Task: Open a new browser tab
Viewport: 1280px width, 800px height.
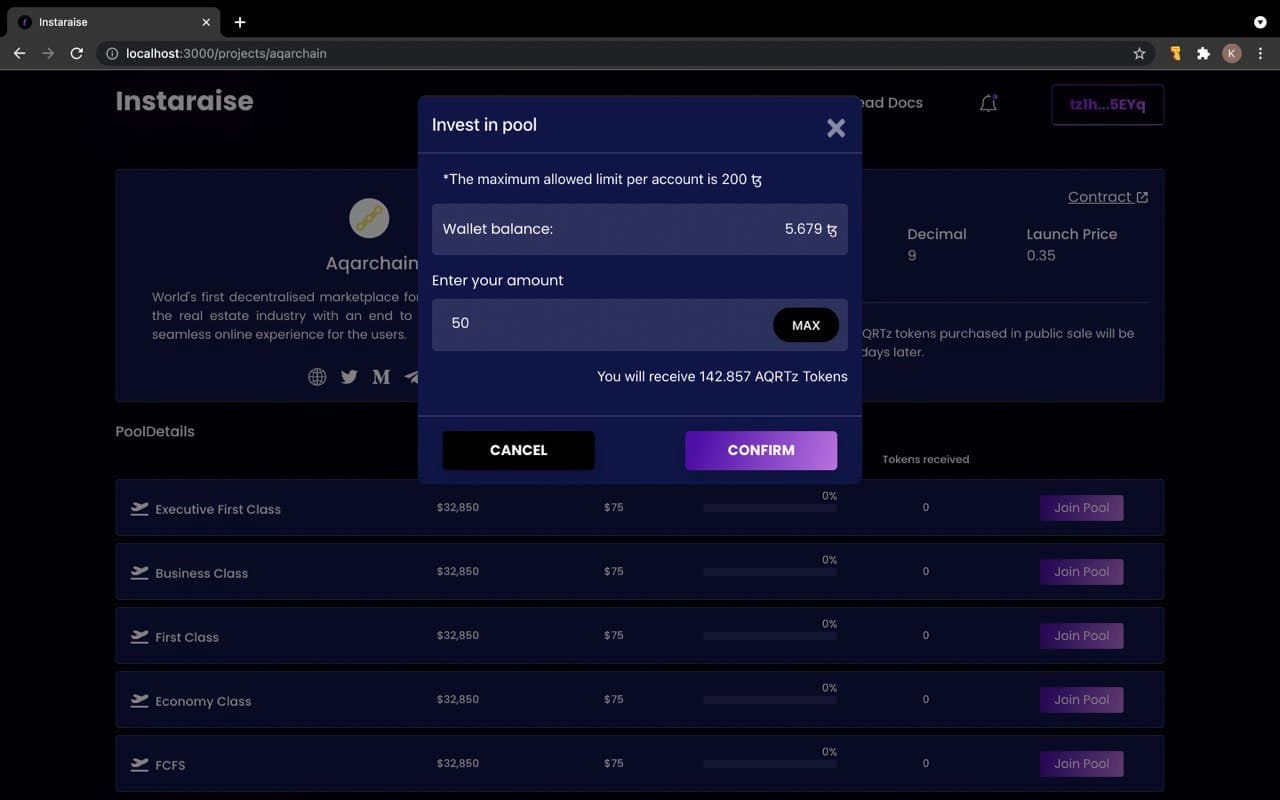Action: coord(240,22)
